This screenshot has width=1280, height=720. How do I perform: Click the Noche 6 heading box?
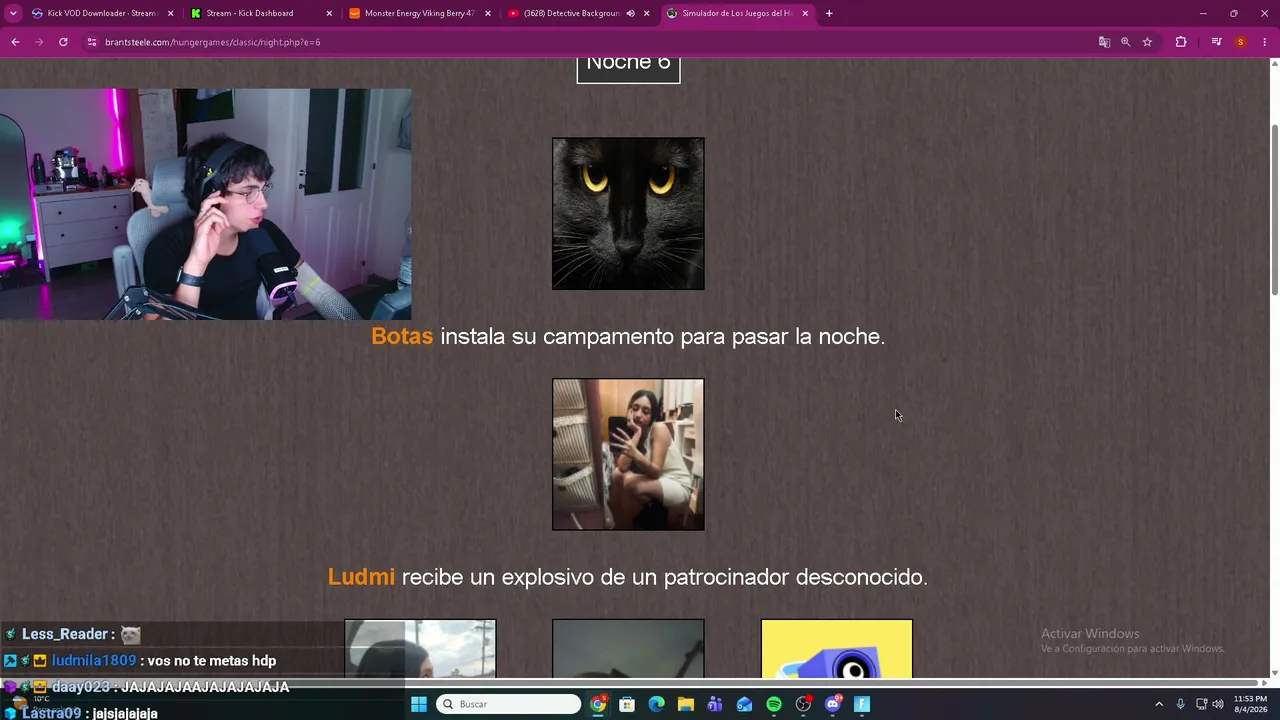(628, 68)
